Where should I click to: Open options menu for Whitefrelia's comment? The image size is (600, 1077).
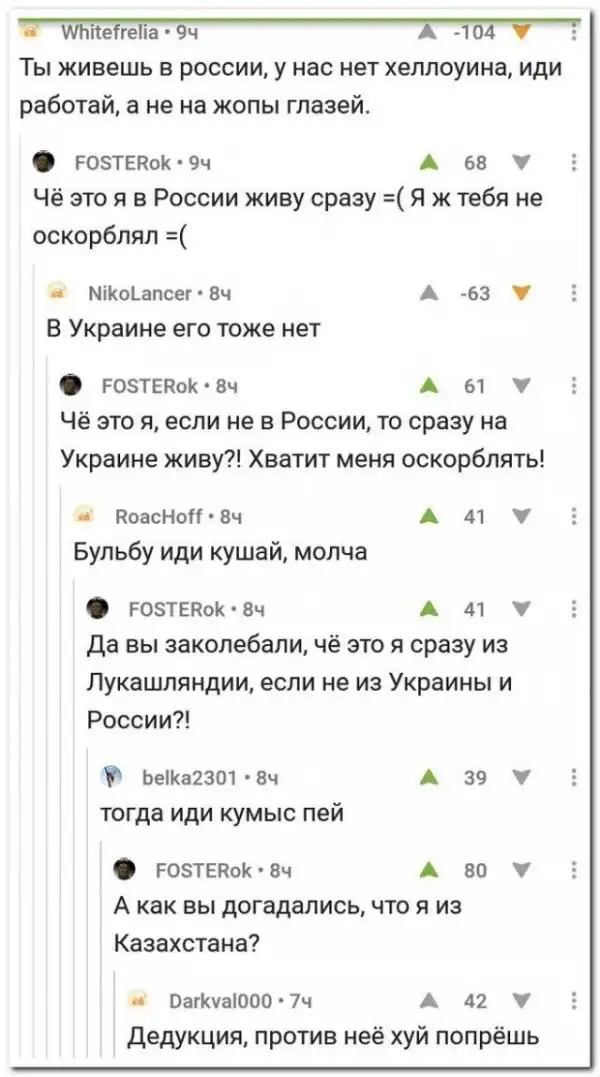[573, 31]
